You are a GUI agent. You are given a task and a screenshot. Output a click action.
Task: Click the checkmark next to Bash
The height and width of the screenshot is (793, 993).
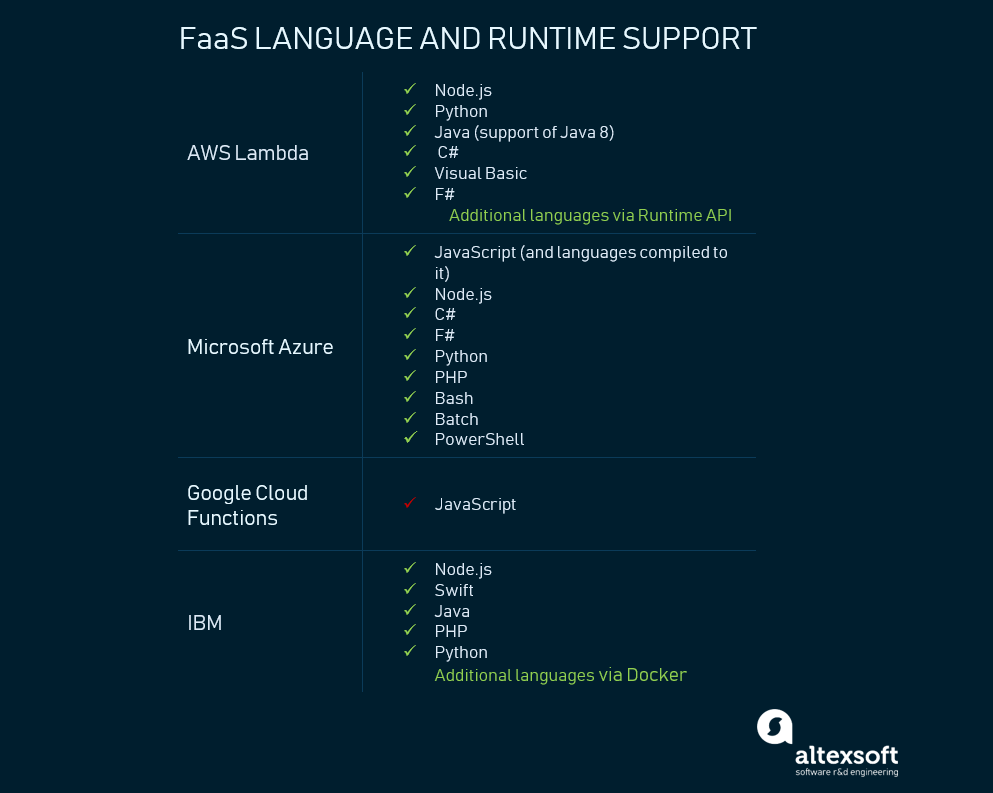click(x=410, y=397)
